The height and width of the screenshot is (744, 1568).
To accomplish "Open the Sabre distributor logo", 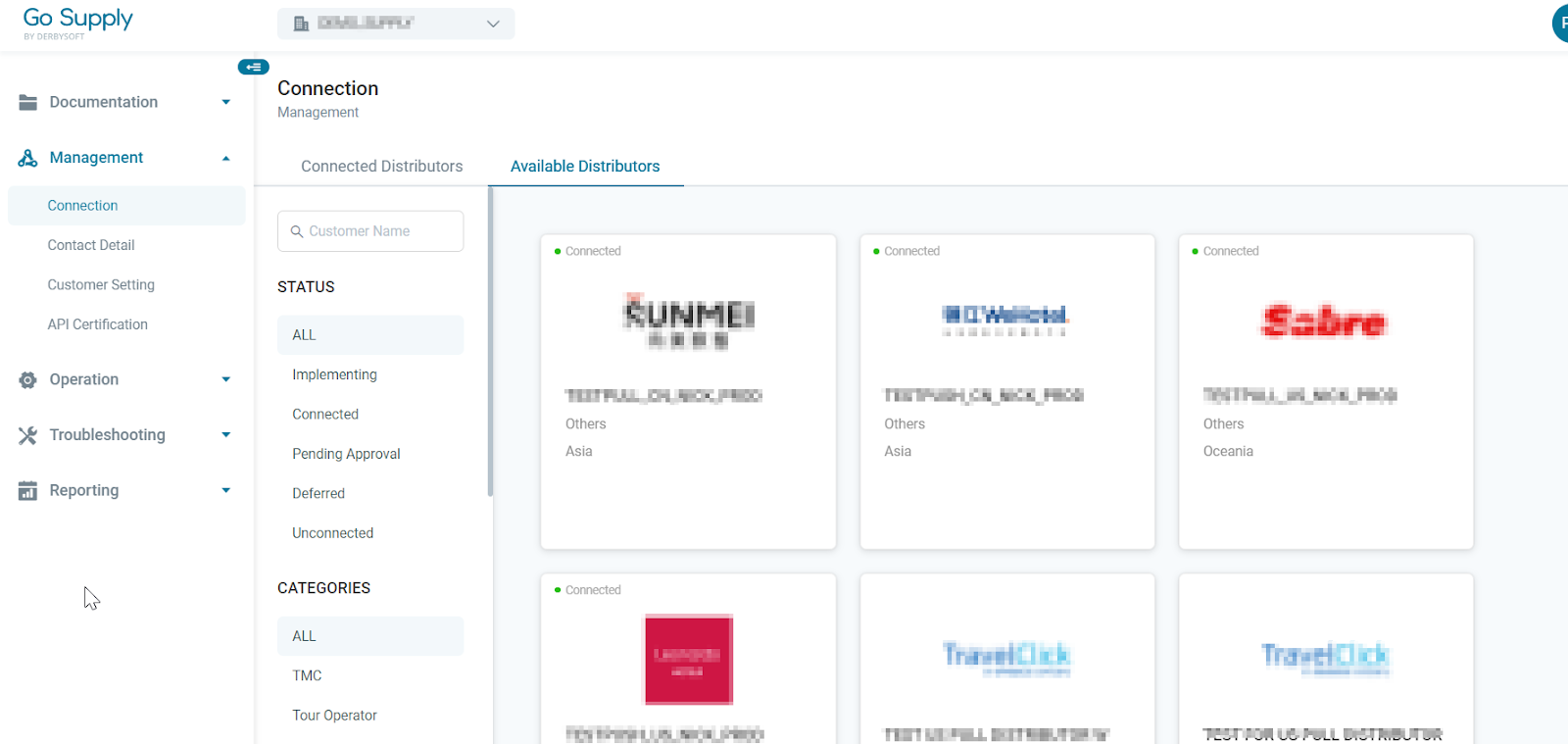I will (x=1324, y=322).
